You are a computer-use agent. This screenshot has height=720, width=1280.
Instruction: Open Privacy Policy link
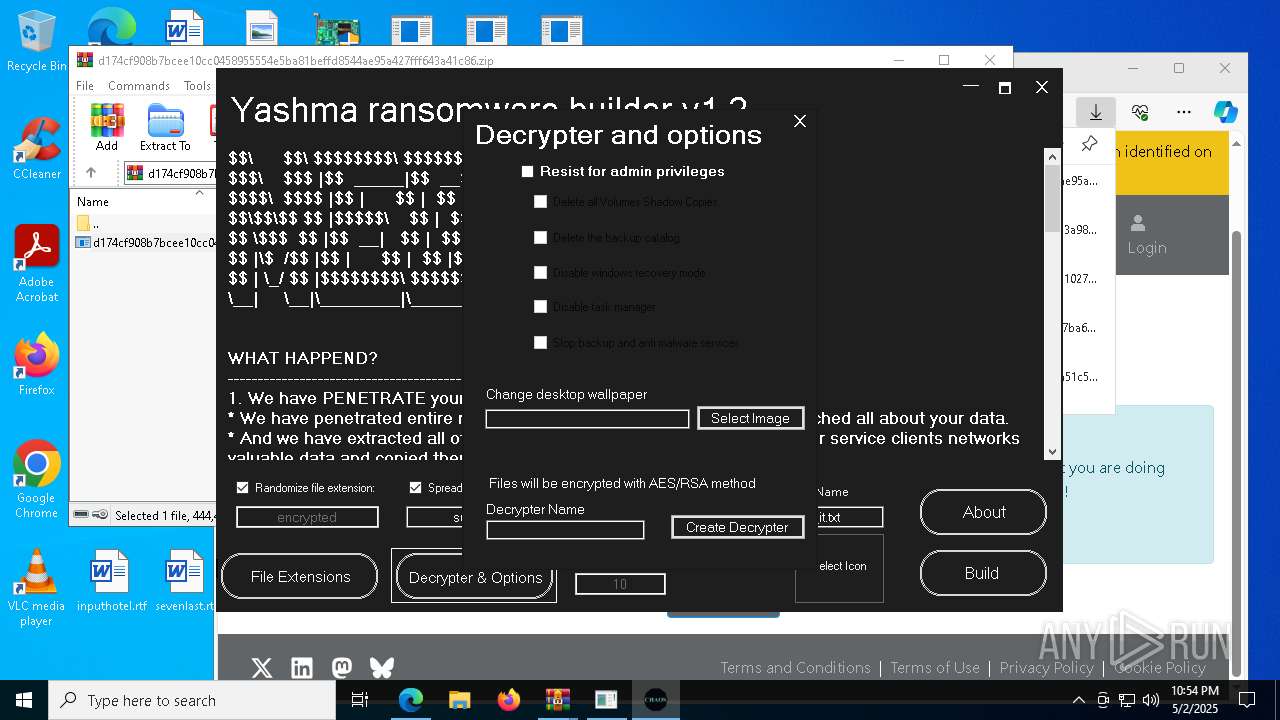click(x=1046, y=668)
